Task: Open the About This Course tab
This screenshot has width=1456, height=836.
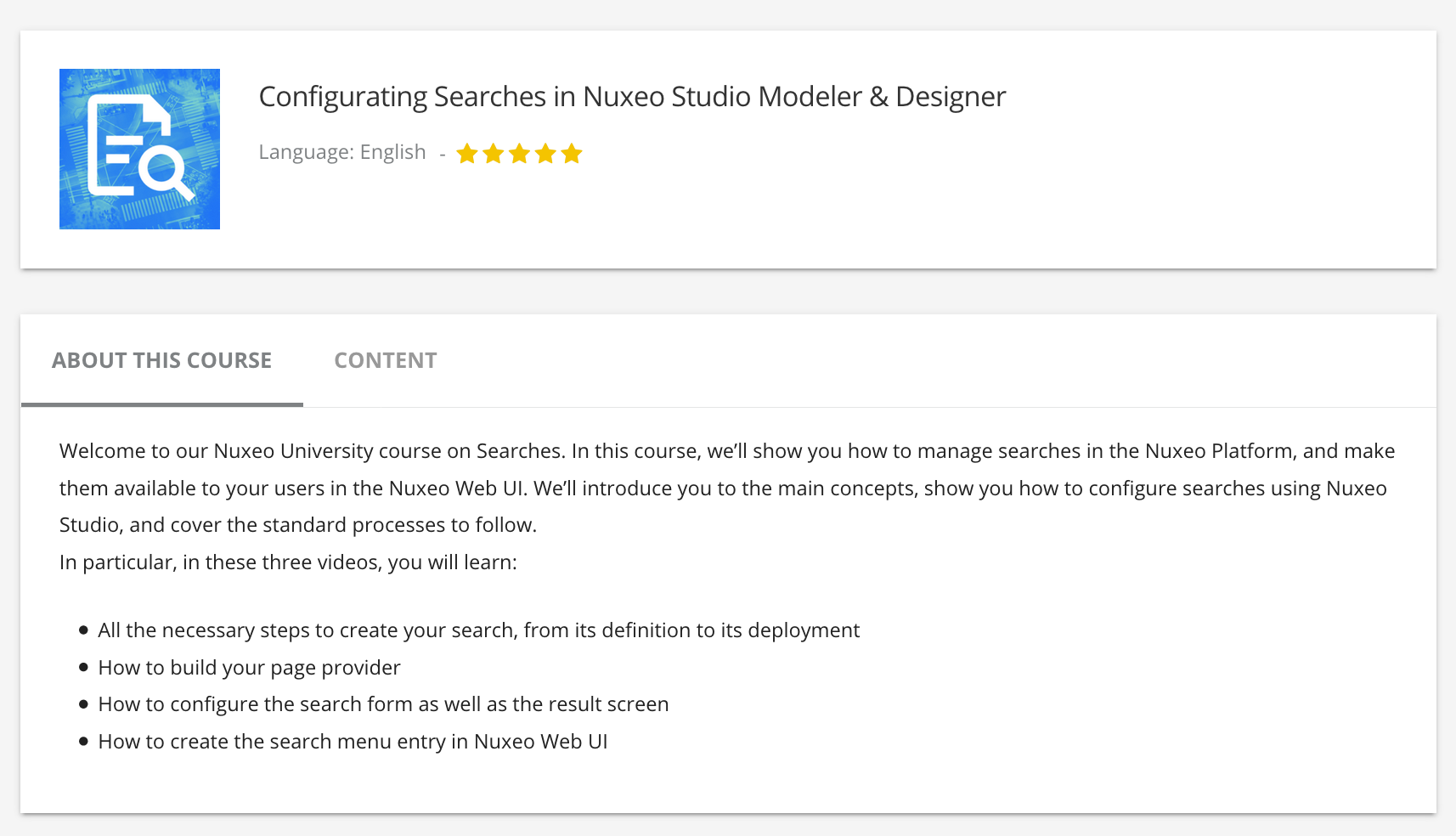Action: (x=161, y=360)
